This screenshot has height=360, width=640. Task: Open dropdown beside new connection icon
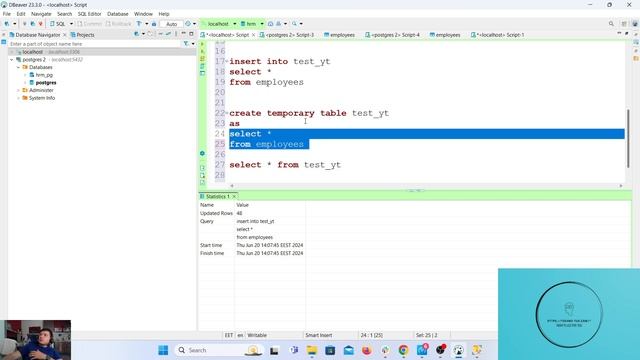[15, 24]
